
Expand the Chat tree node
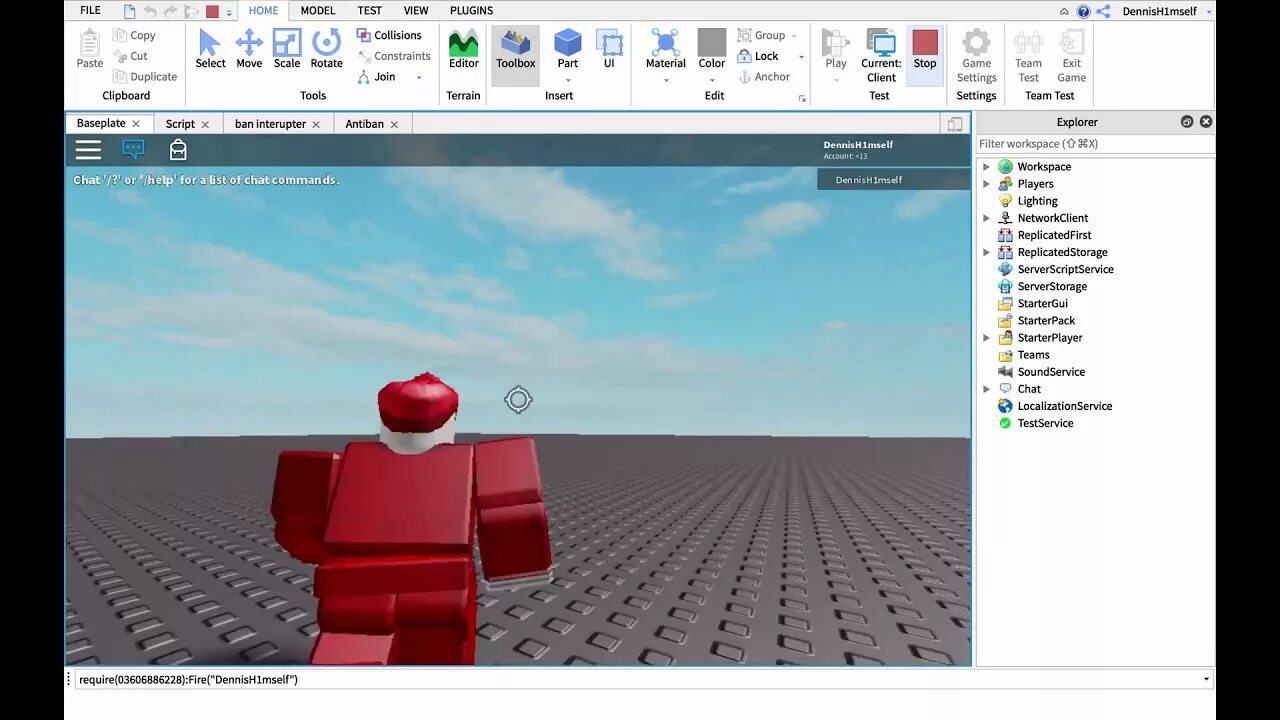(986, 389)
